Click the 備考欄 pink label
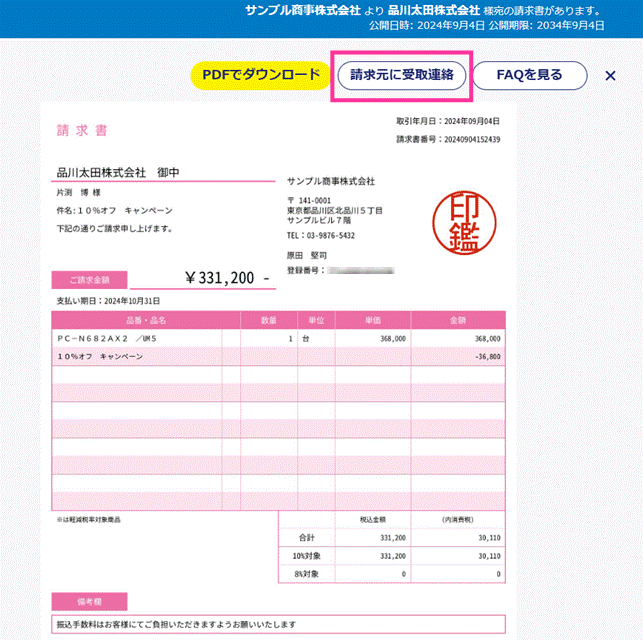The image size is (643, 640). point(89,601)
